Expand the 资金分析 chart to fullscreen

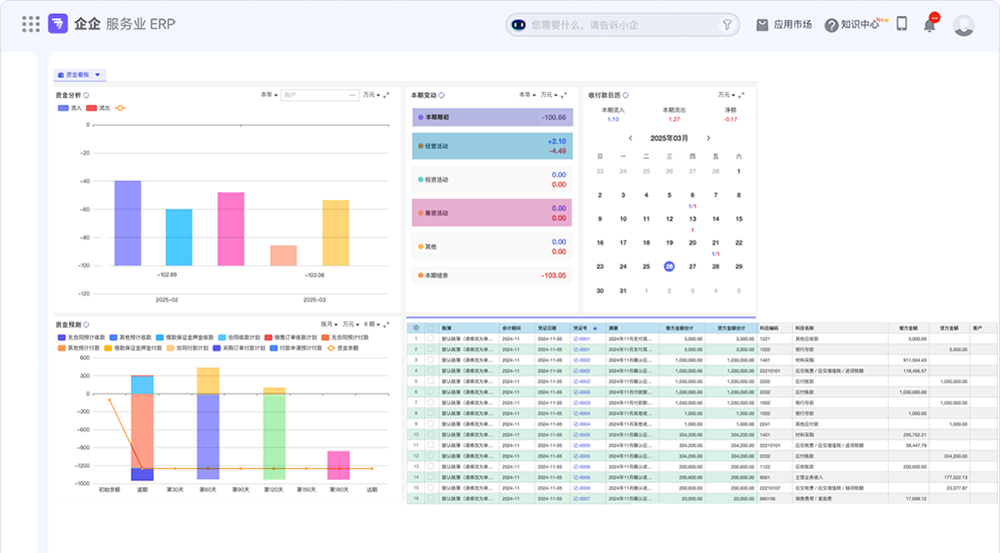coord(386,95)
